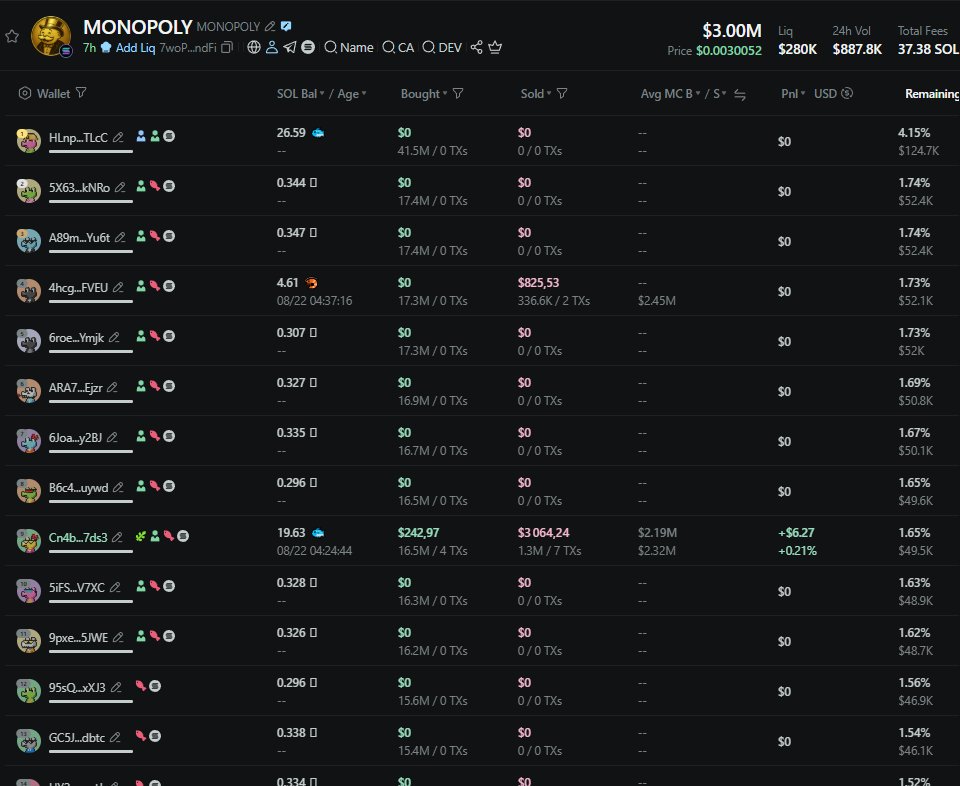960x786 pixels.
Task: Select the +$6.27 Pnl value
Action: pyautogui.click(x=796, y=533)
